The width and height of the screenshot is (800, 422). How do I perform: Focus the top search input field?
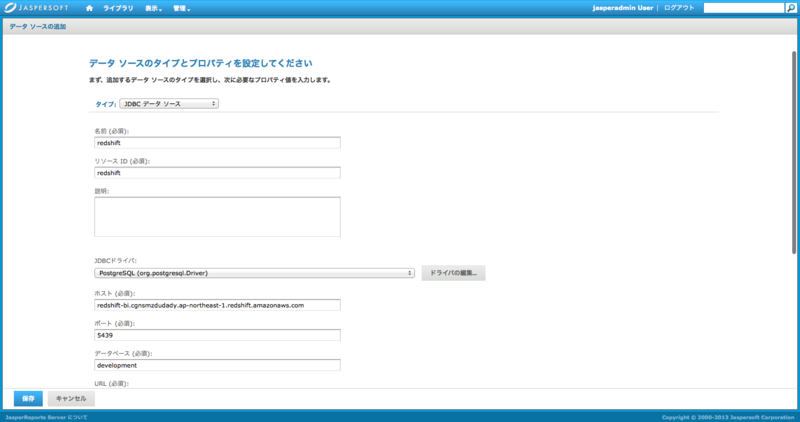pyautogui.click(x=744, y=8)
